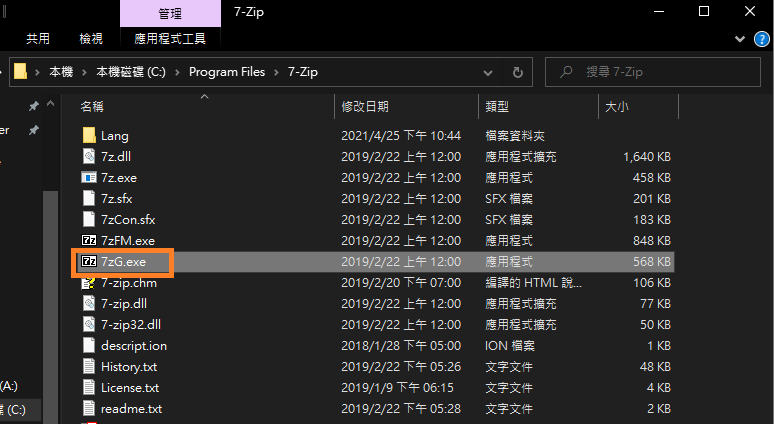The image size is (774, 425).
Task: Select the 7z.sfx file name
Action: [x=116, y=199]
